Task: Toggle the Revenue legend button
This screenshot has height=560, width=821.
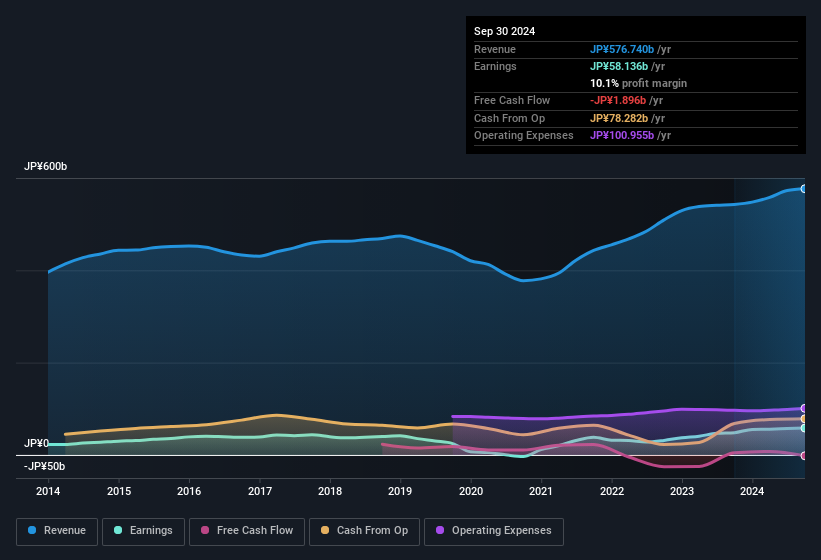Action: click(57, 530)
